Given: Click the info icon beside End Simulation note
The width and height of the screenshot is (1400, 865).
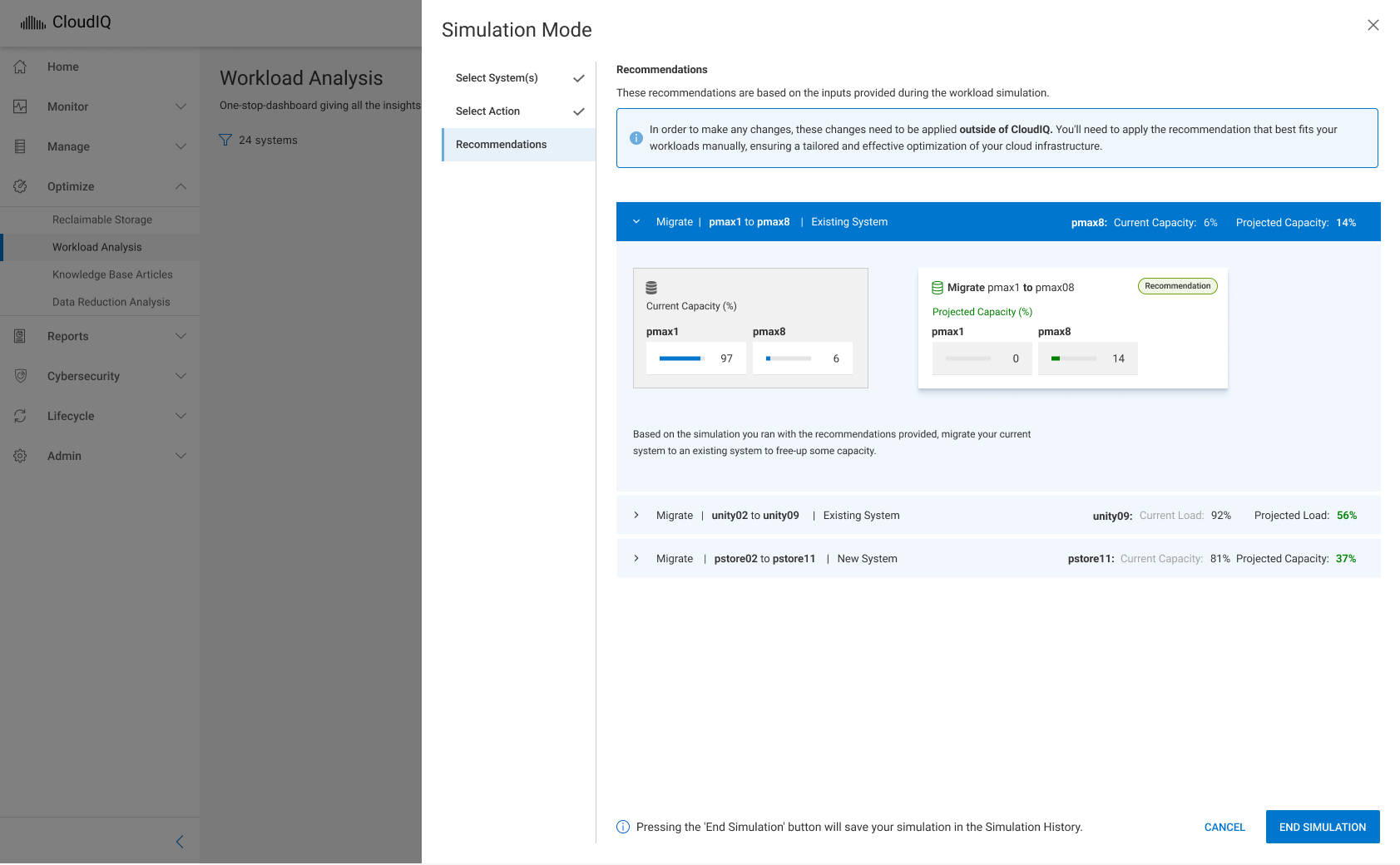Looking at the screenshot, I should coord(623,827).
